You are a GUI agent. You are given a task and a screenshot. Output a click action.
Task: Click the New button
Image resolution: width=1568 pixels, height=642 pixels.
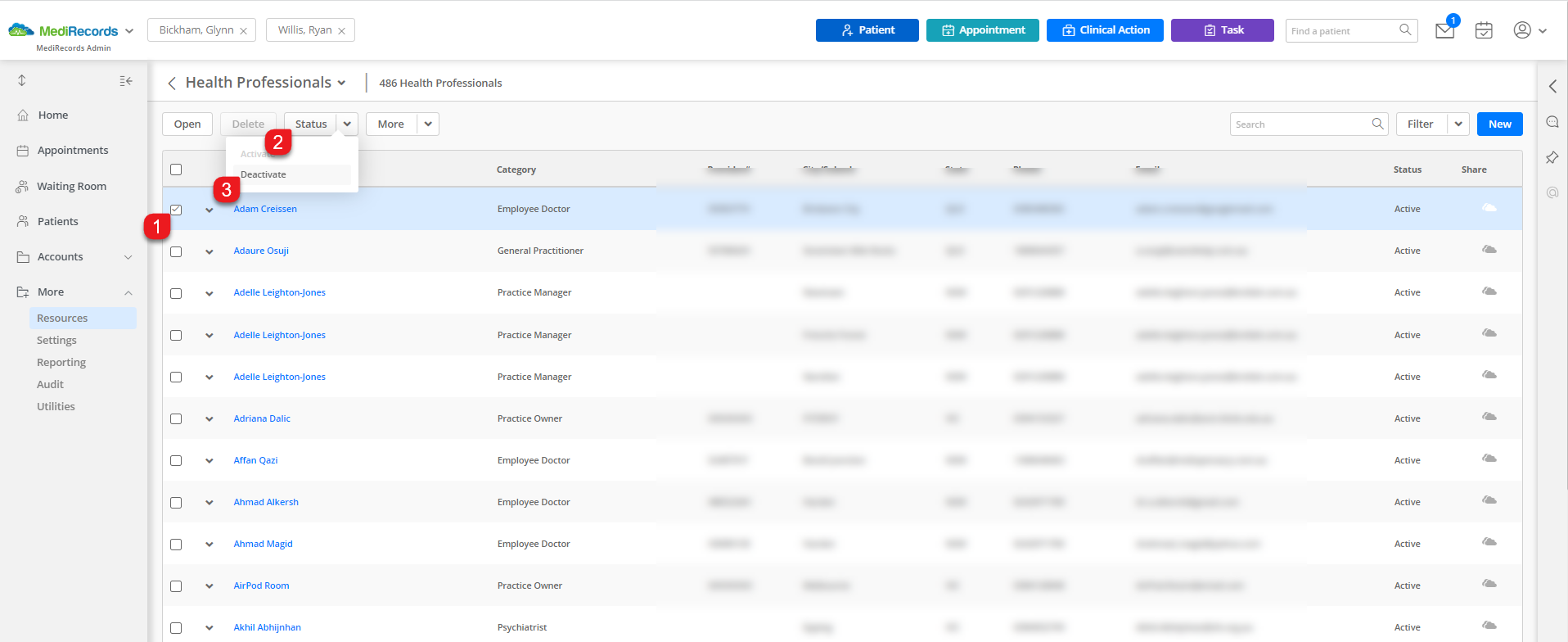point(1499,124)
